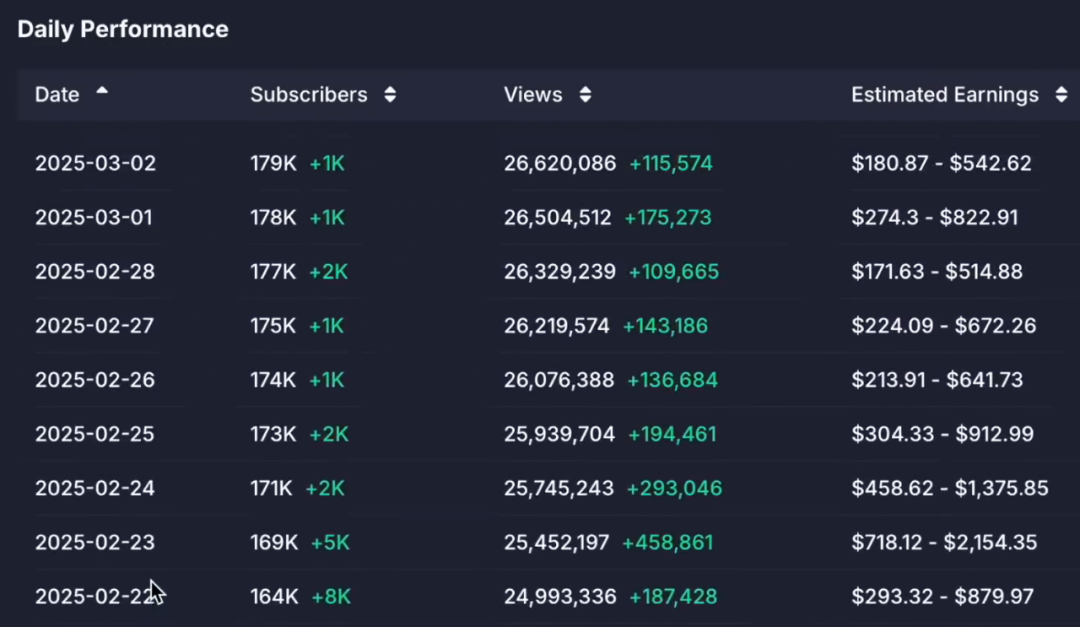Sort by Subscribers using the sort arrows icon
Screen dimensions: 1080x627
click(390, 95)
